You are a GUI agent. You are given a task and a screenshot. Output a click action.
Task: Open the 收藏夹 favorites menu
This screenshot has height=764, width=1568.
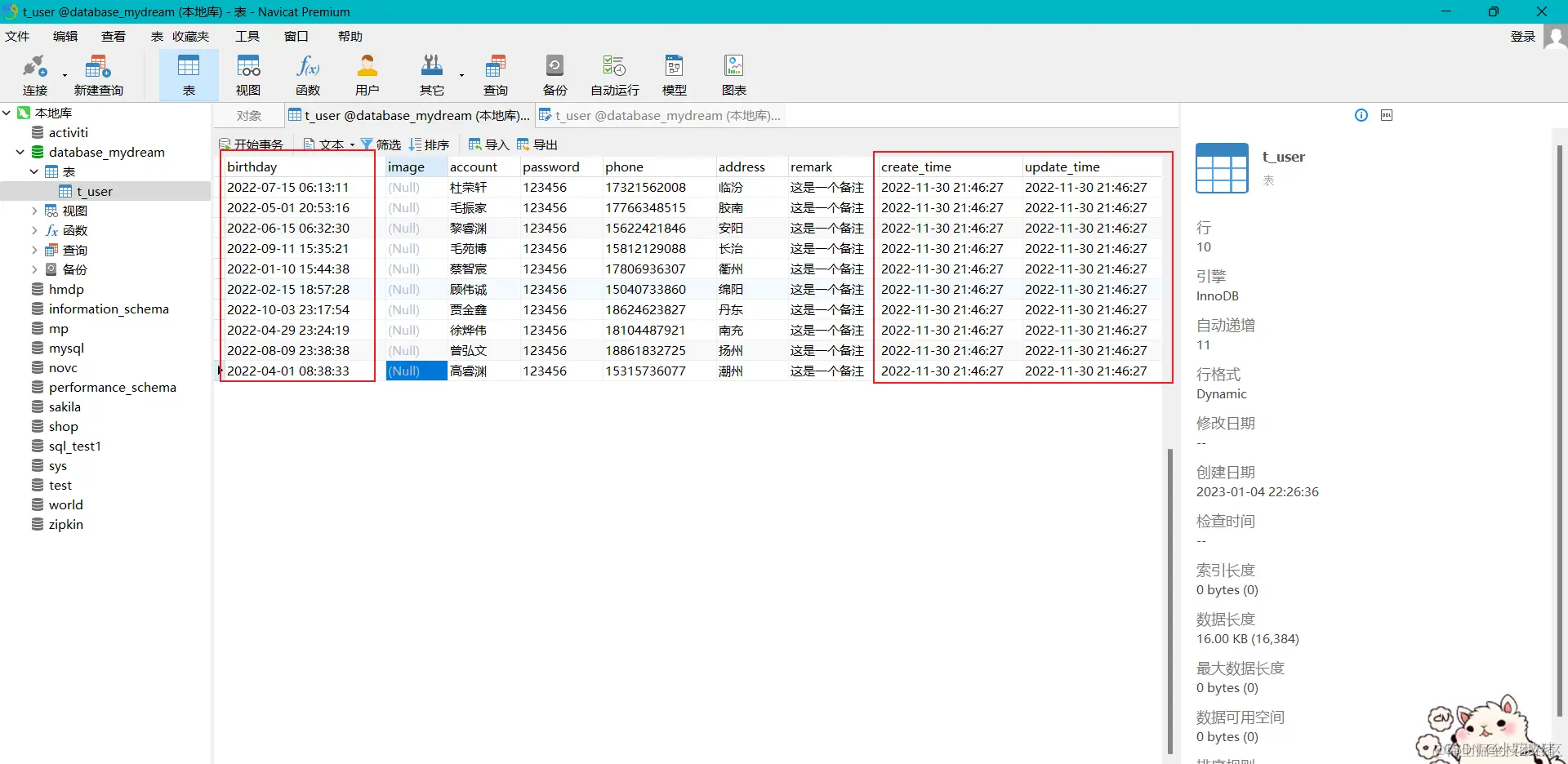coord(191,37)
